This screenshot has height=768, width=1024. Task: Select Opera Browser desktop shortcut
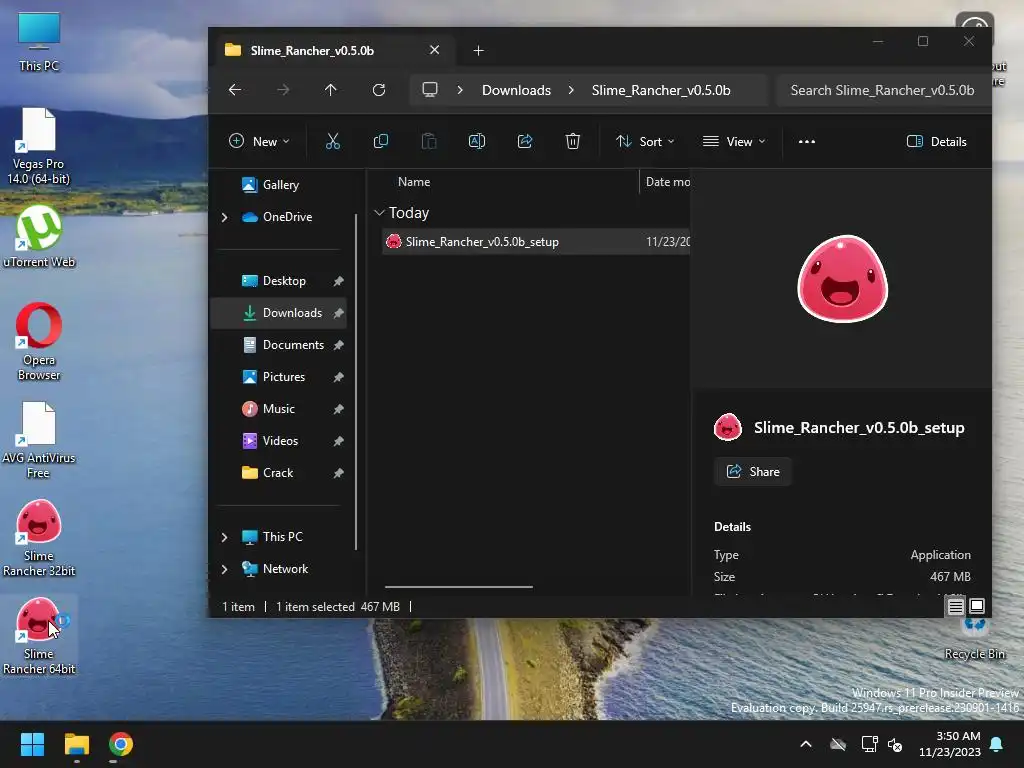(39, 342)
